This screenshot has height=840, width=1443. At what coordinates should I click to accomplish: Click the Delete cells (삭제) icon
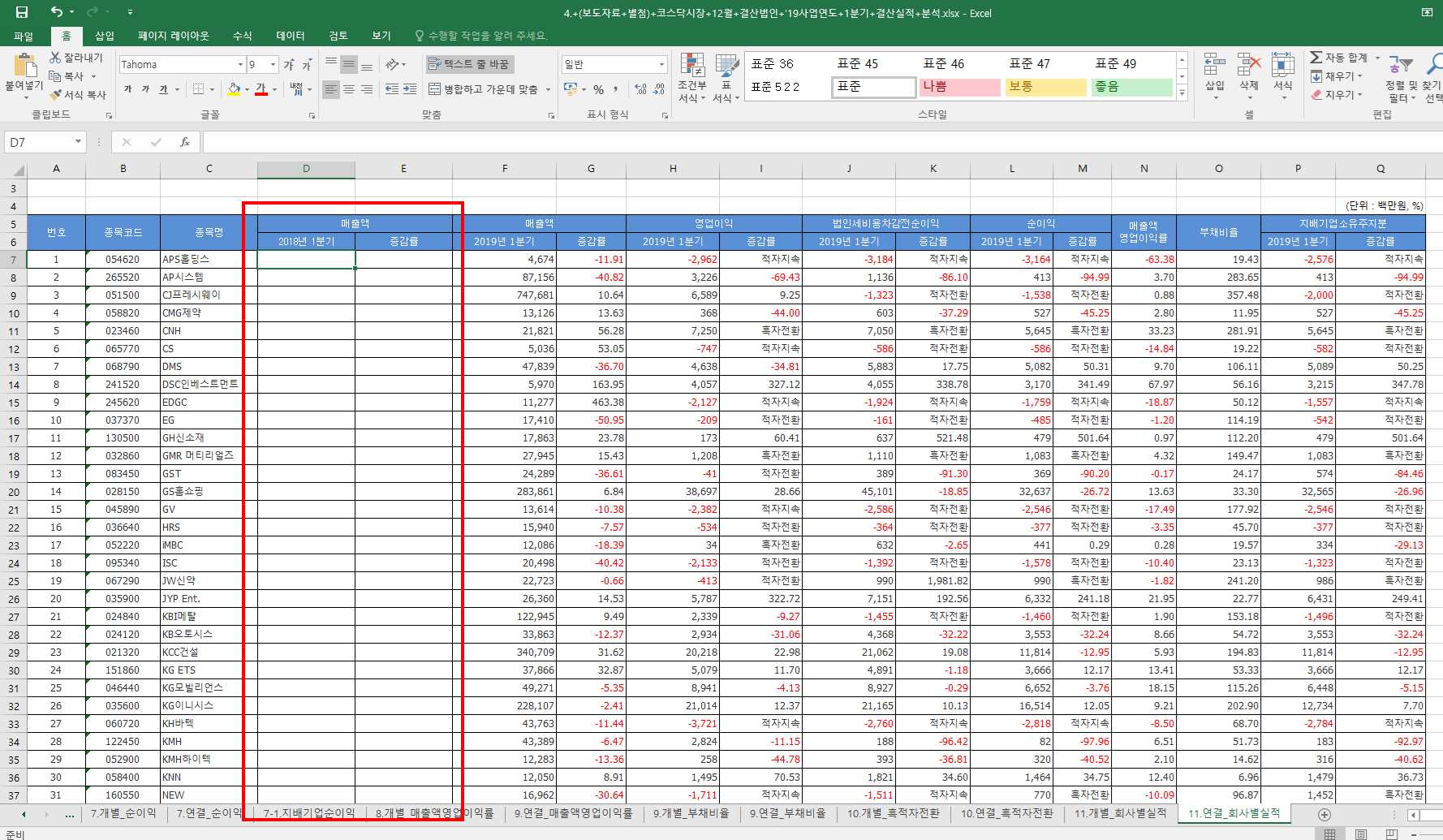tap(1249, 65)
